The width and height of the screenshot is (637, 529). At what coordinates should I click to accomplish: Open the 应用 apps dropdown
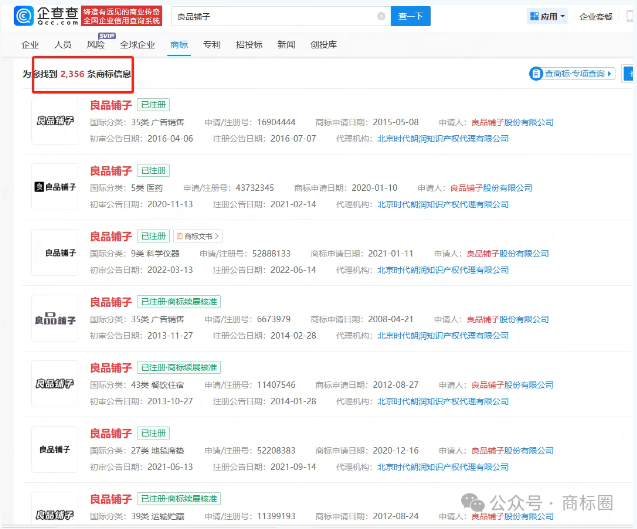click(x=546, y=16)
